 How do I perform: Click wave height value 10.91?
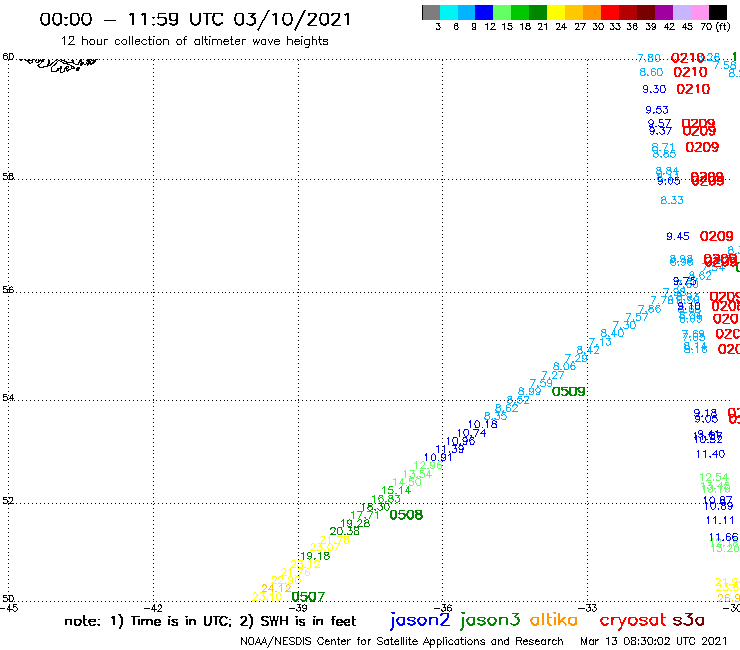pyautogui.click(x=438, y=457)
